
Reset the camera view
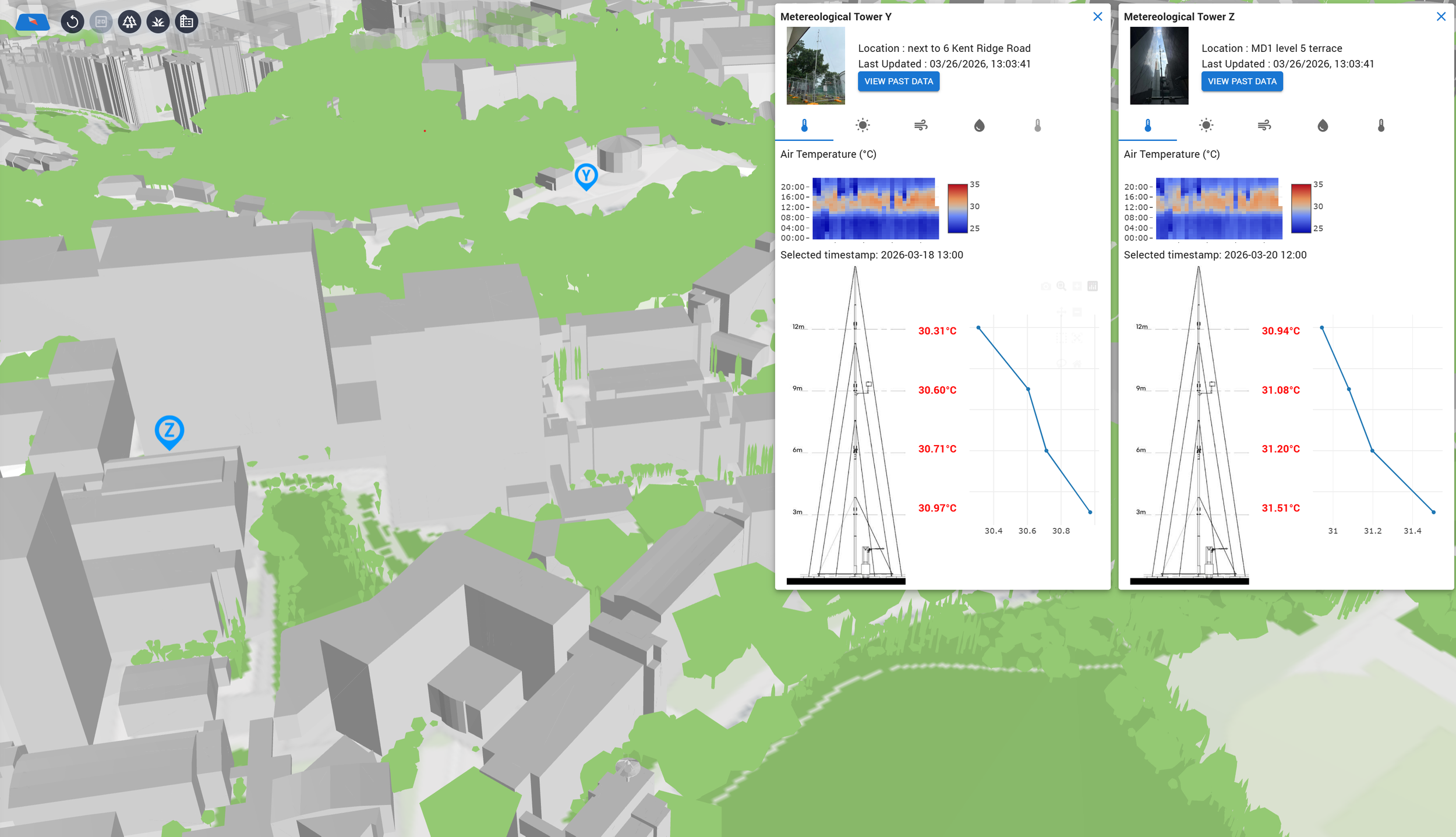72,22
